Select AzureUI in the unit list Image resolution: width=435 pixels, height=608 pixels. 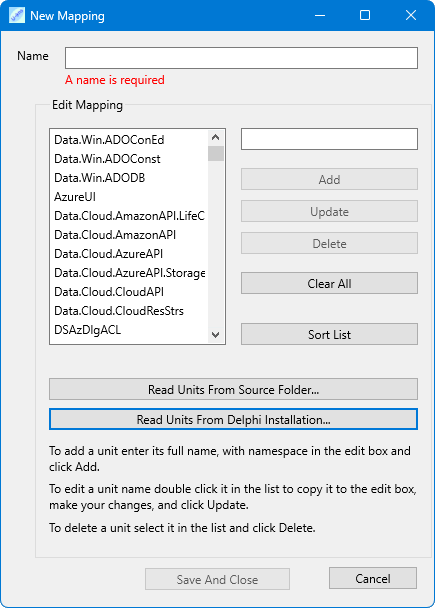coord(129,197)
